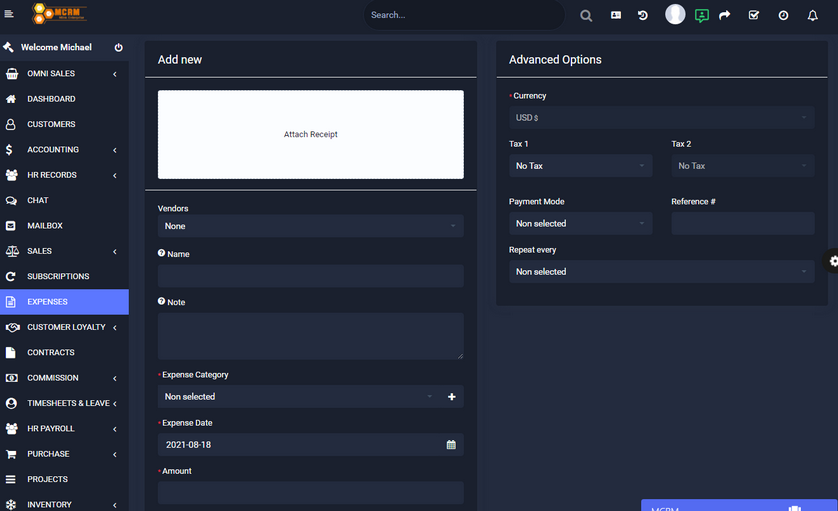
Task: Click the magnifier search icon
Action: coord(586,15)
